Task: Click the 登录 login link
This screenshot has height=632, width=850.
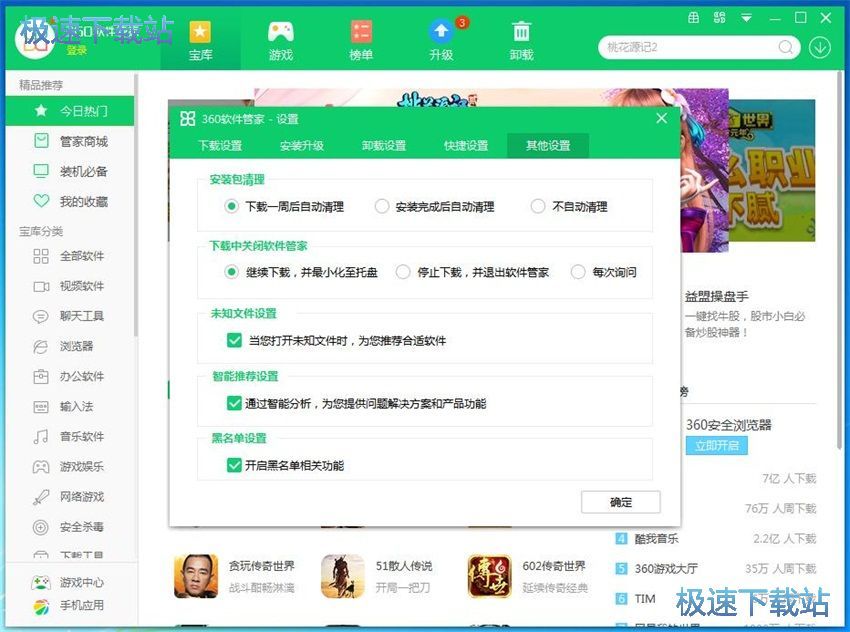Action: point(76,50)
